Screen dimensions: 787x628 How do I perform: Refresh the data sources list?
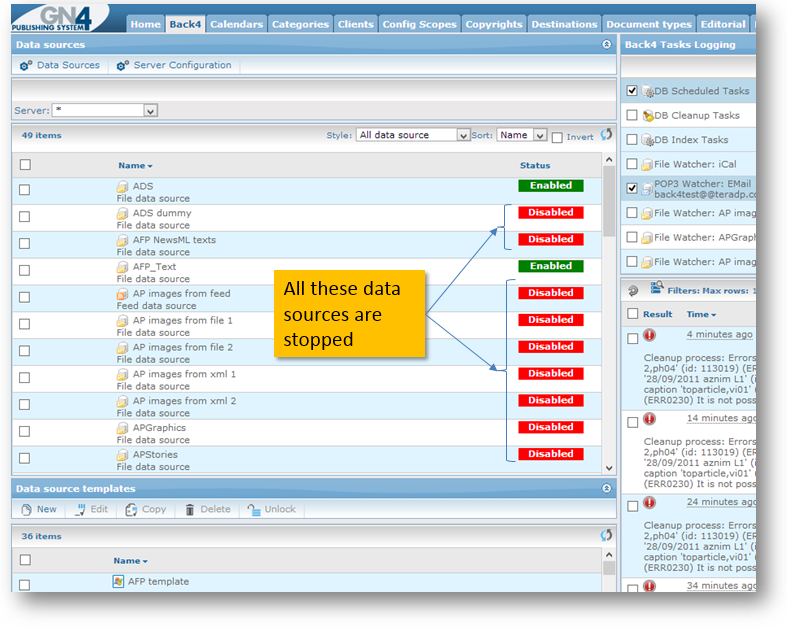click(606, 134)
